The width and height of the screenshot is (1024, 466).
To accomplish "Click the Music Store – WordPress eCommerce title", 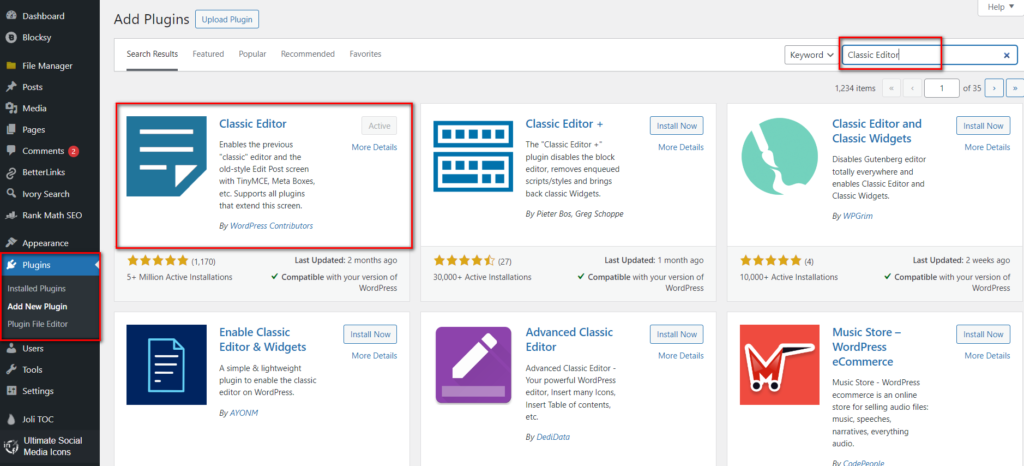I will pos(867,347).
